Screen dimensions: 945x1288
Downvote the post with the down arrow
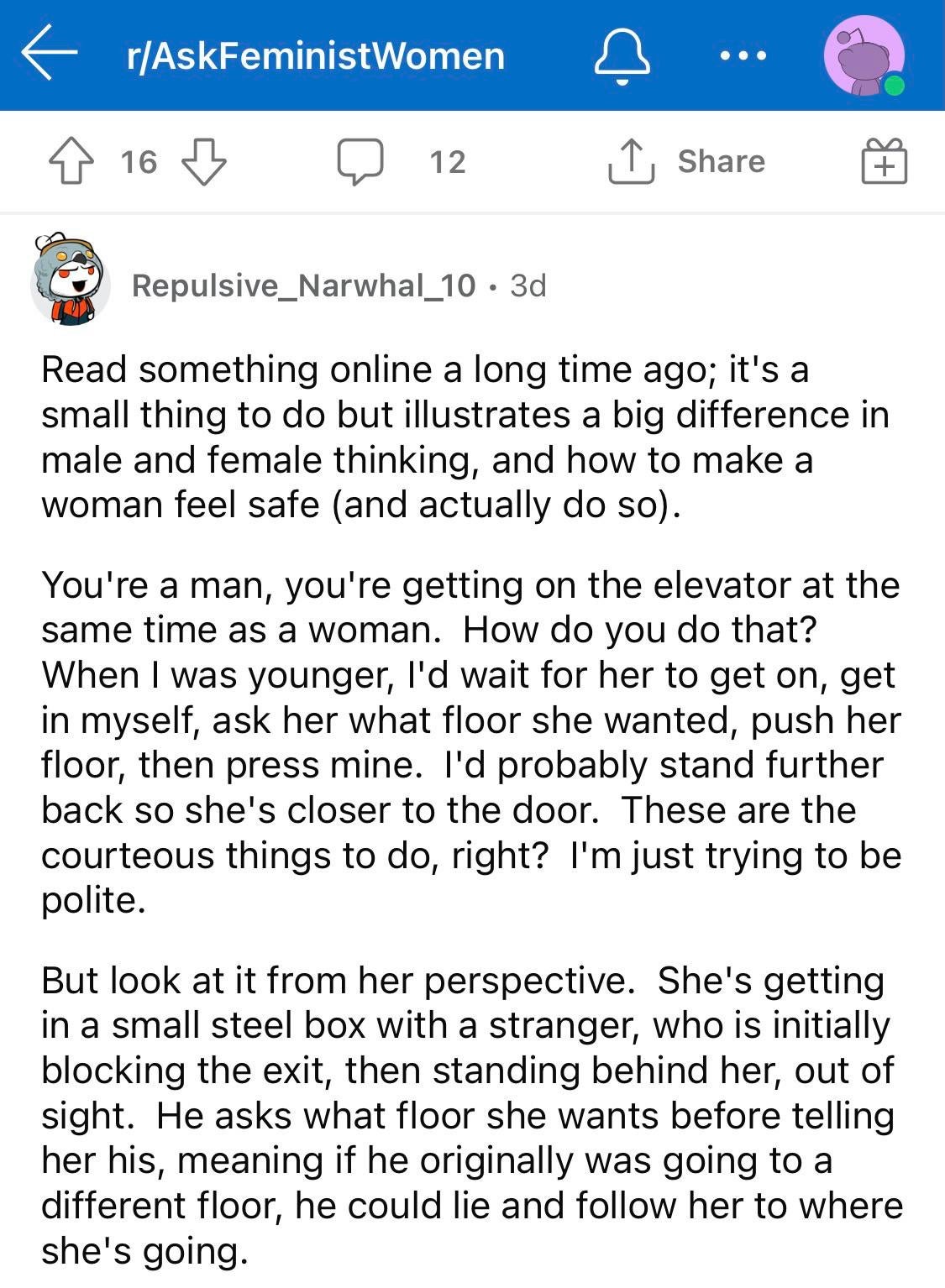click(204, 160)
